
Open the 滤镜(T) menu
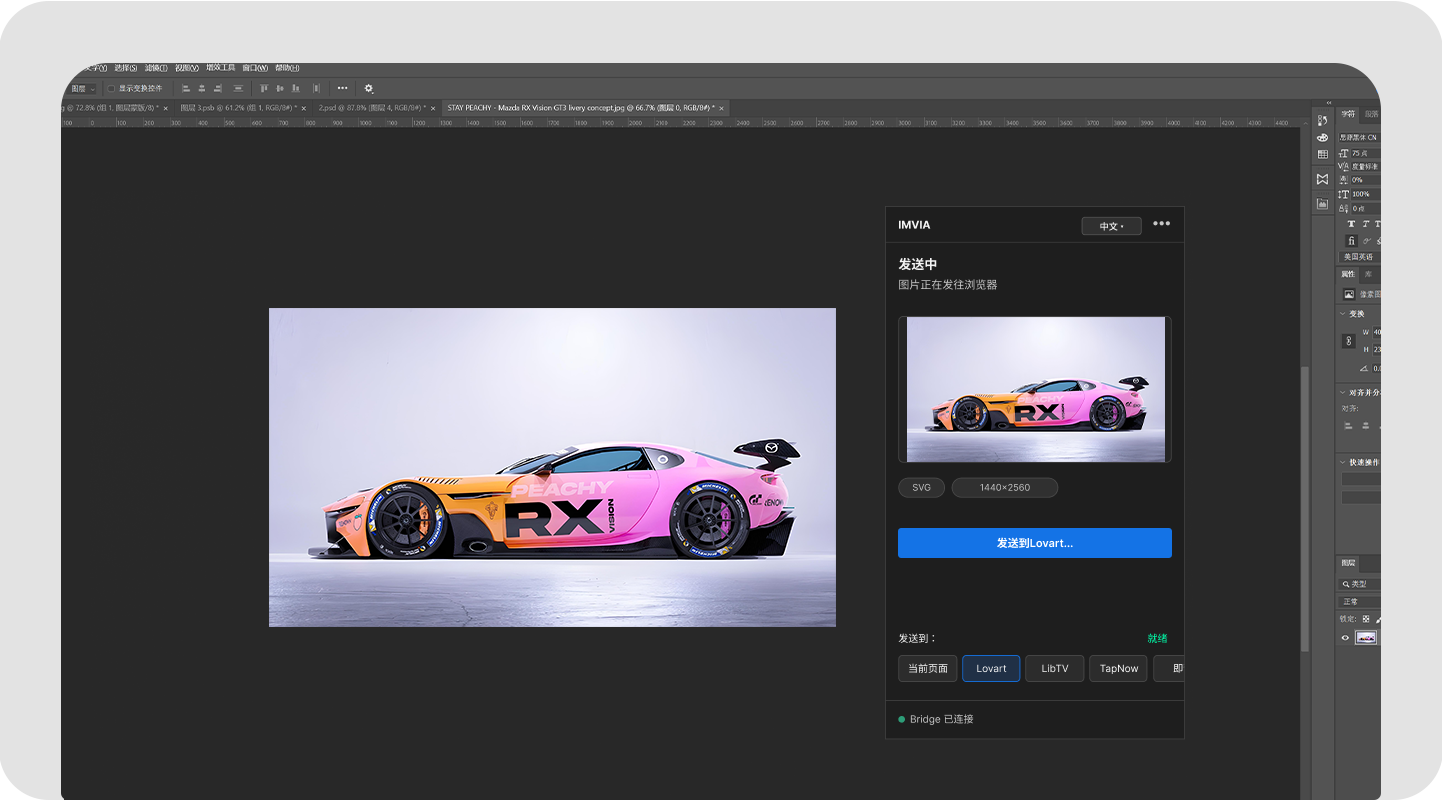pyautogui.click(x=156, y=68)
